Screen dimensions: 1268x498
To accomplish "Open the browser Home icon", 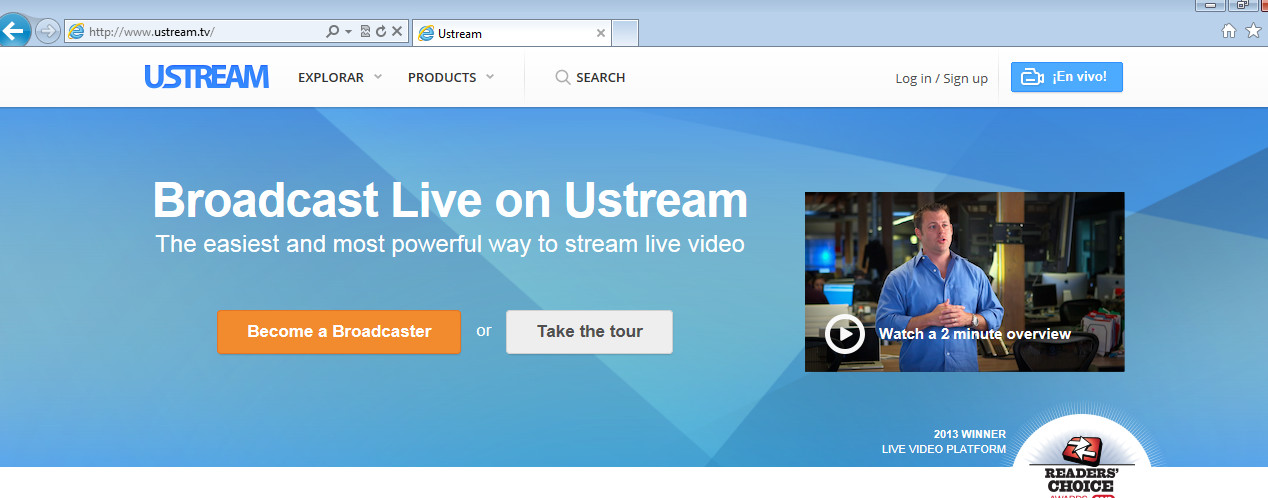I will pyautogui.click(x=1229, y=32).
